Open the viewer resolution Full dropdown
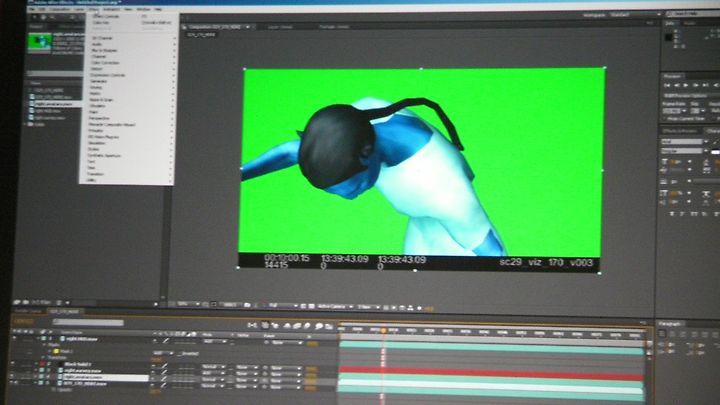This screenshot has height=405, width=720. 283,305
